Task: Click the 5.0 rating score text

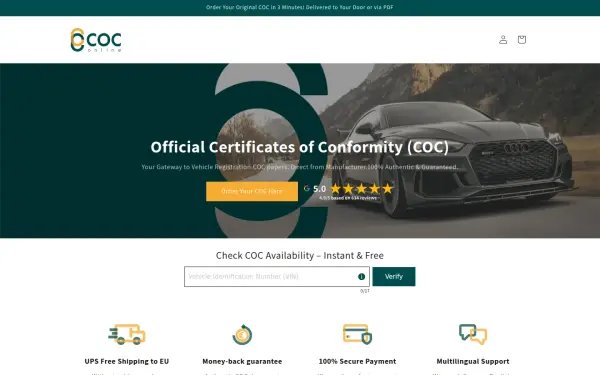Action: (320, 189)
